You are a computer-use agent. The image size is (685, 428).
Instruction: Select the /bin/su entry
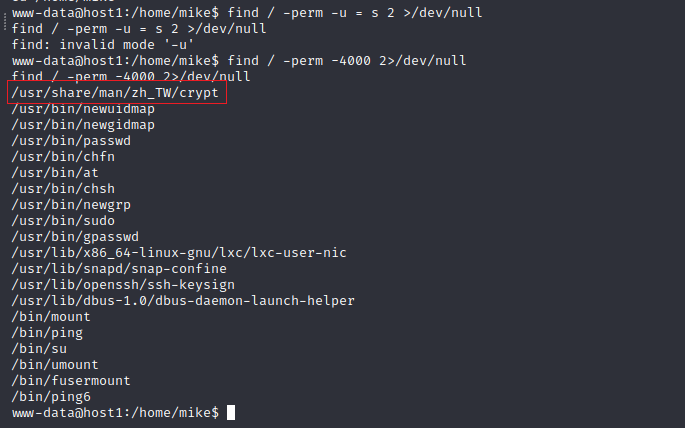click(37, 349)
